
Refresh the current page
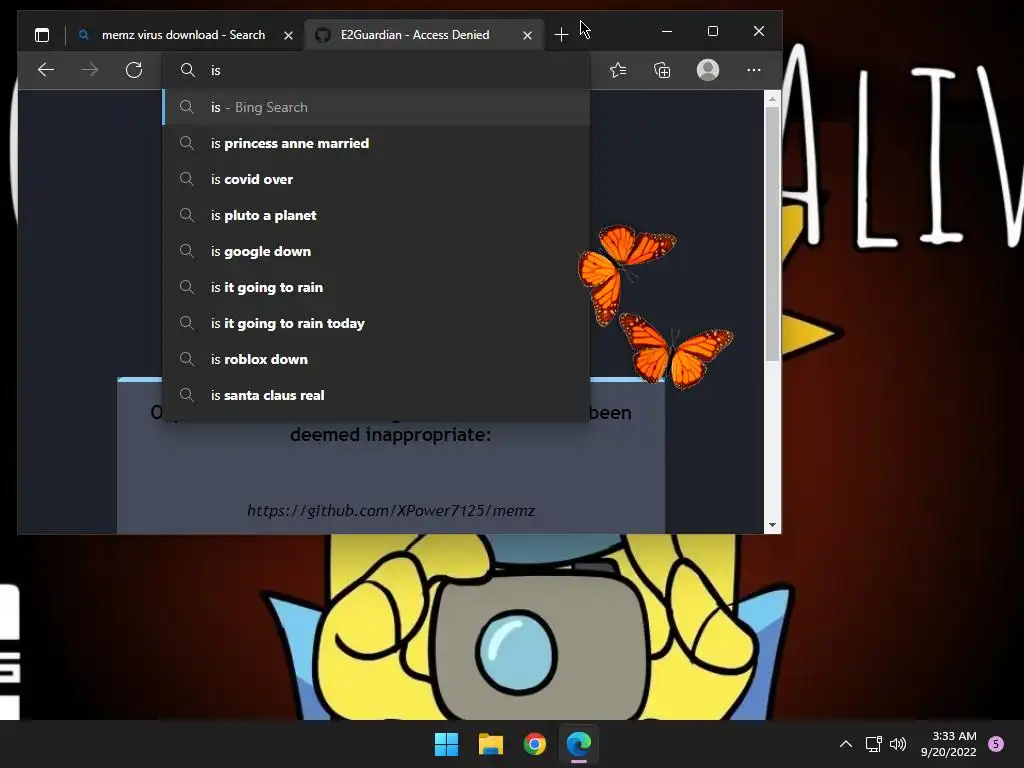pyautogui.click(x=134, y=70)
